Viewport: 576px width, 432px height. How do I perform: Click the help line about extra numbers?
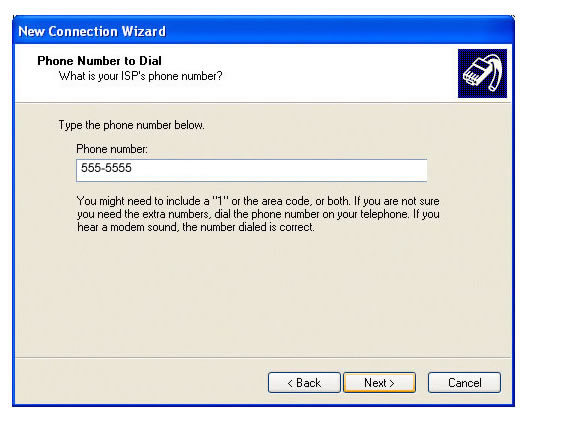click(x=258, y=214)
